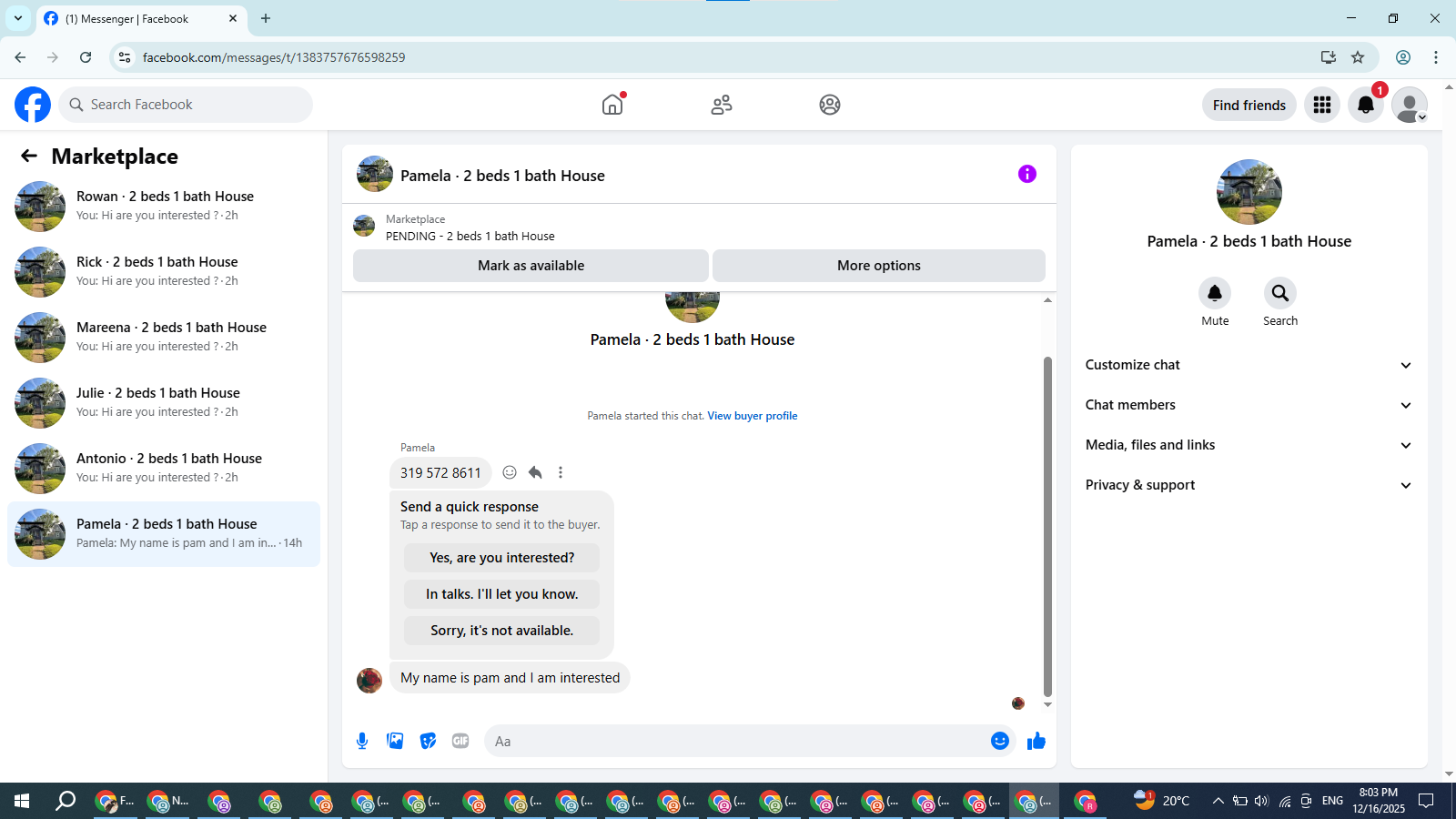
Task: Bookmark this page with star icon
Action: click(1358, 57)
